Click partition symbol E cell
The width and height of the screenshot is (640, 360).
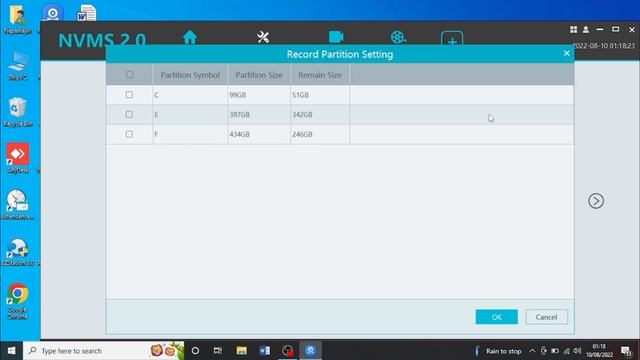pyautogui.click(x=190, y=115)
